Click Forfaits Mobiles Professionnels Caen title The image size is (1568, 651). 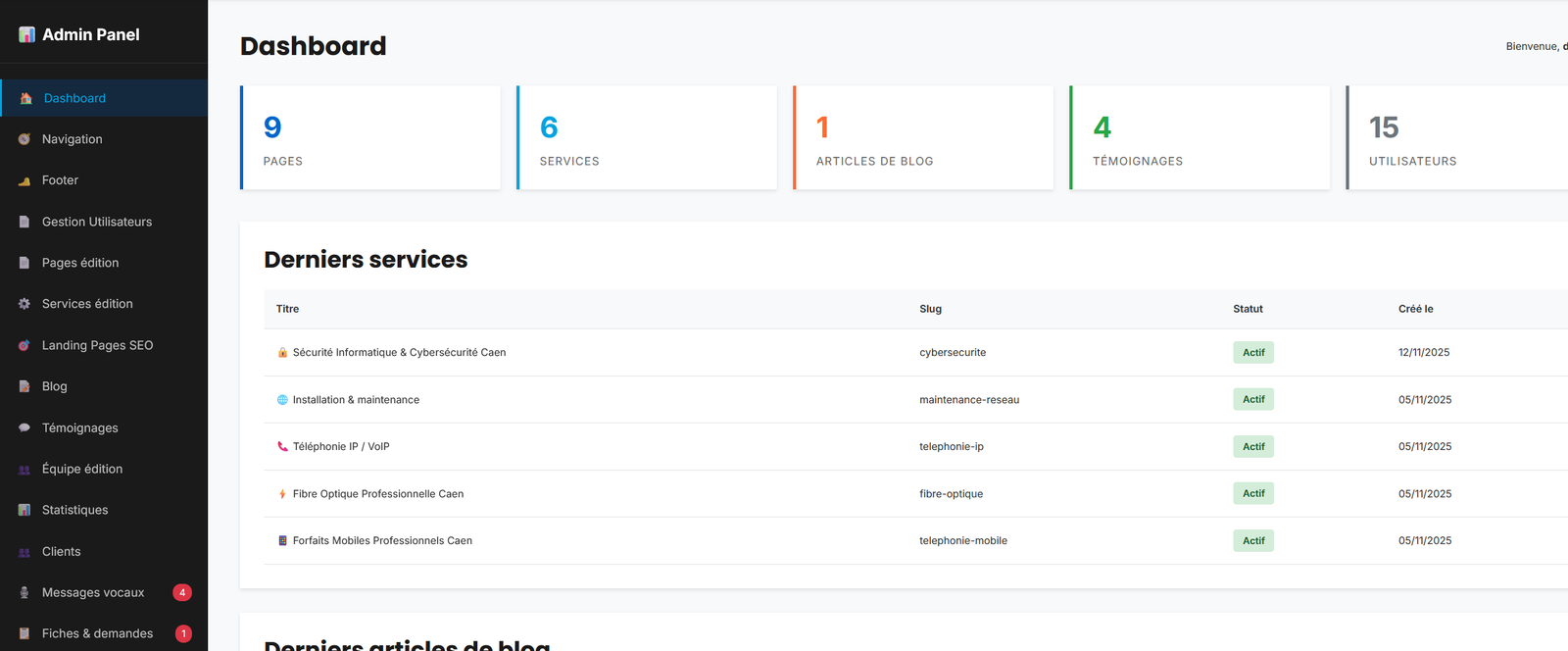pos(382,540)
